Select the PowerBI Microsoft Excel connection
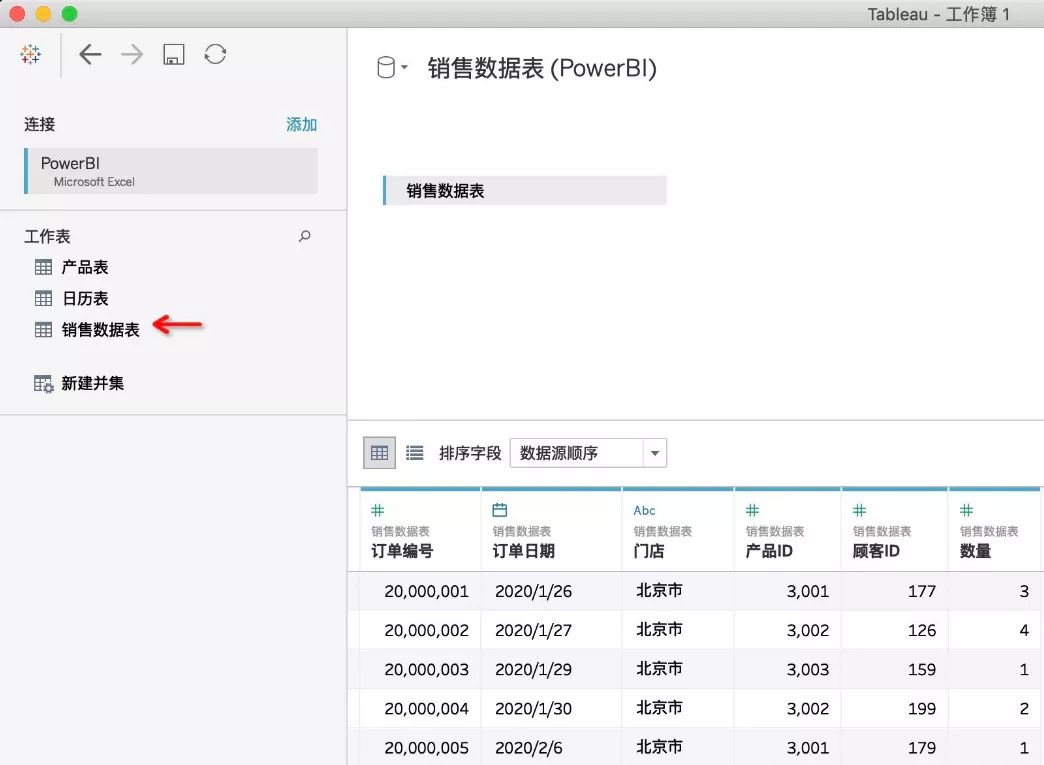Screen dimensions: 1044x765 click(x=171, y=171)
